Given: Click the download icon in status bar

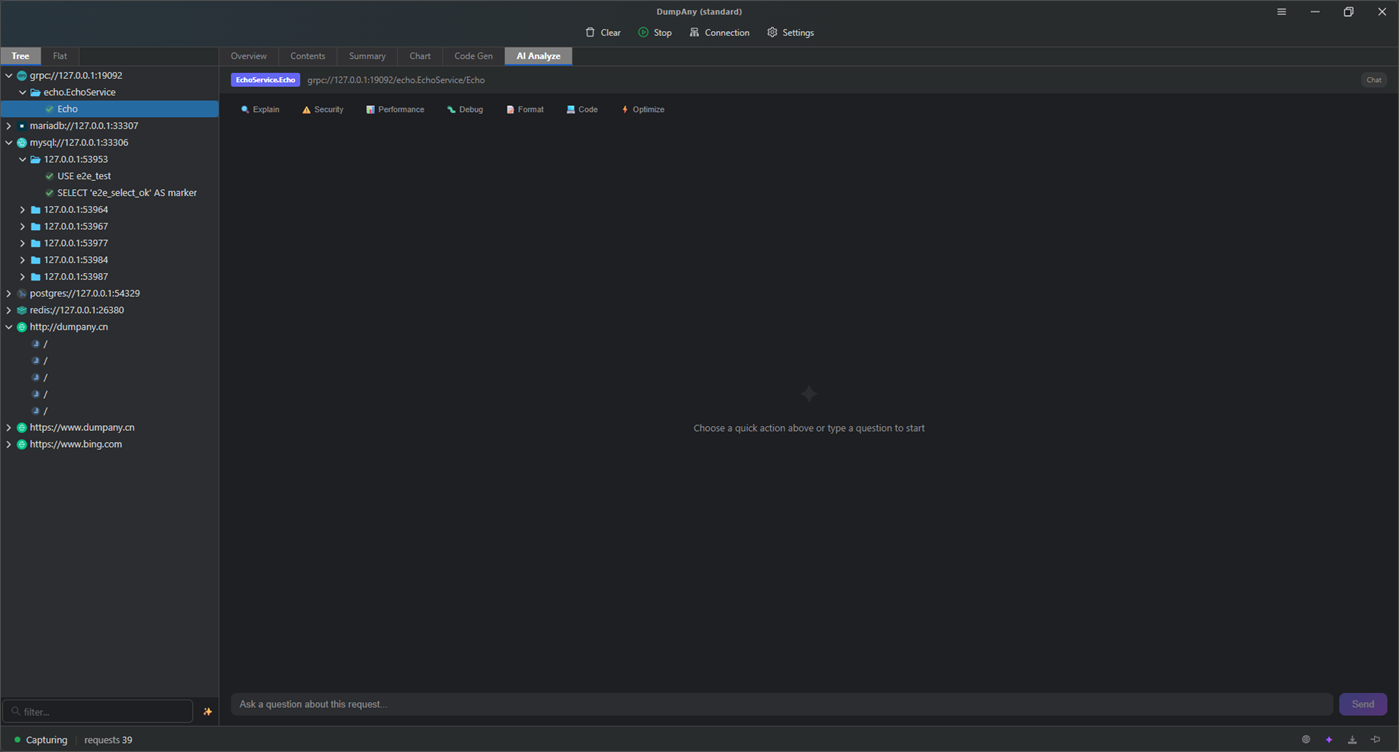Looking at the screenshot, I should [1352, 740].
